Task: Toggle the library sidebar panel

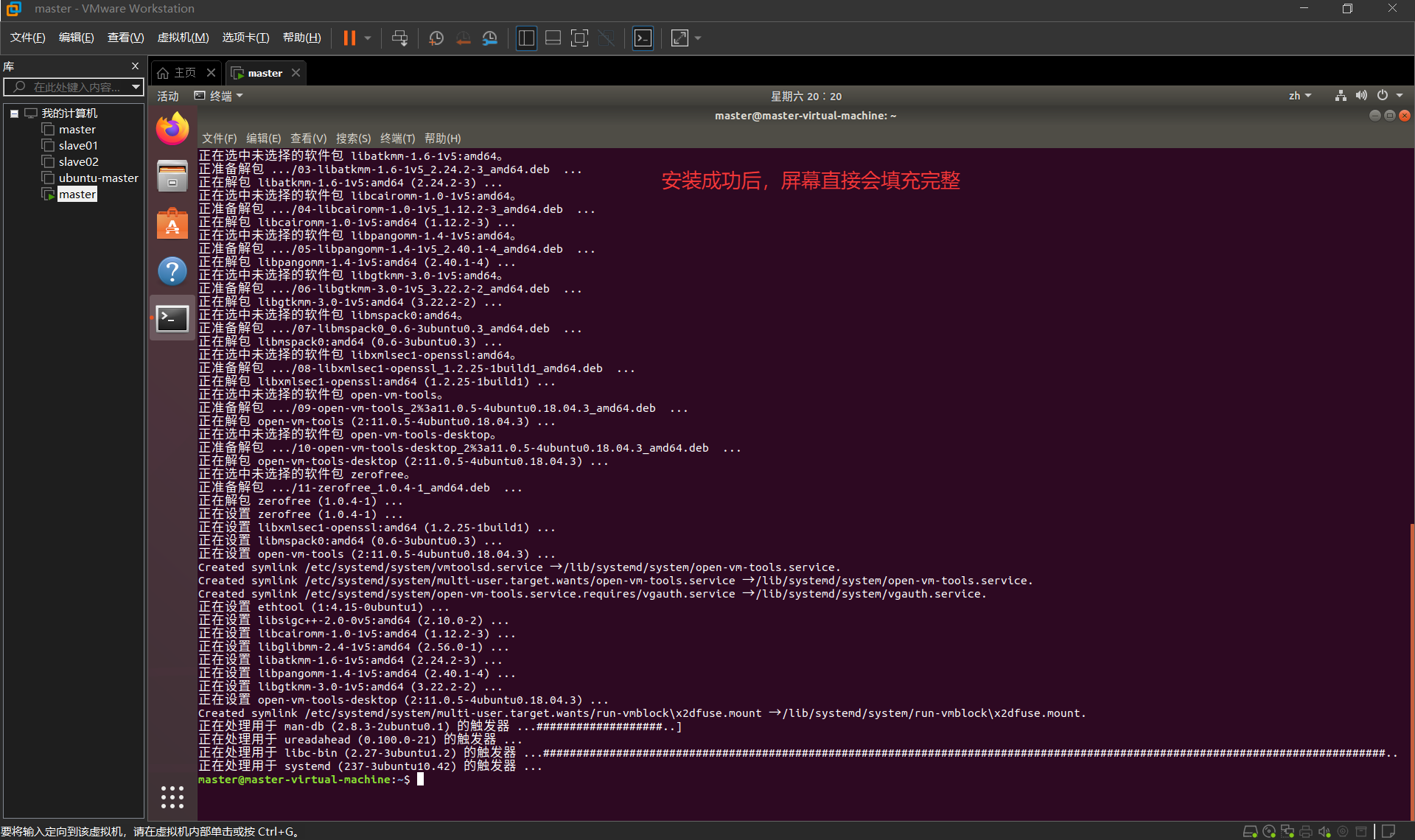Action: coord(526,38)
